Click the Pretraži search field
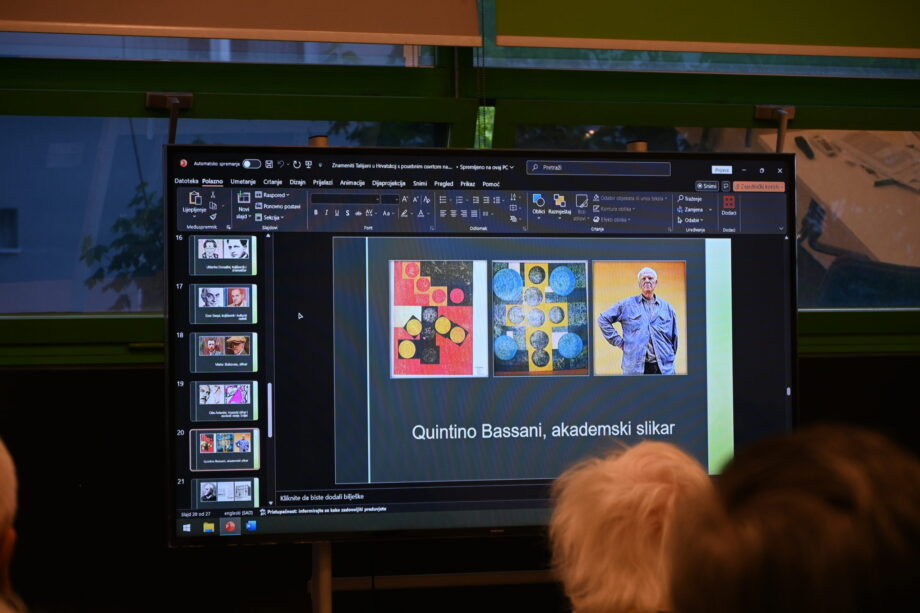Viewport: 920px width, 613px height. tap(598, 168)
